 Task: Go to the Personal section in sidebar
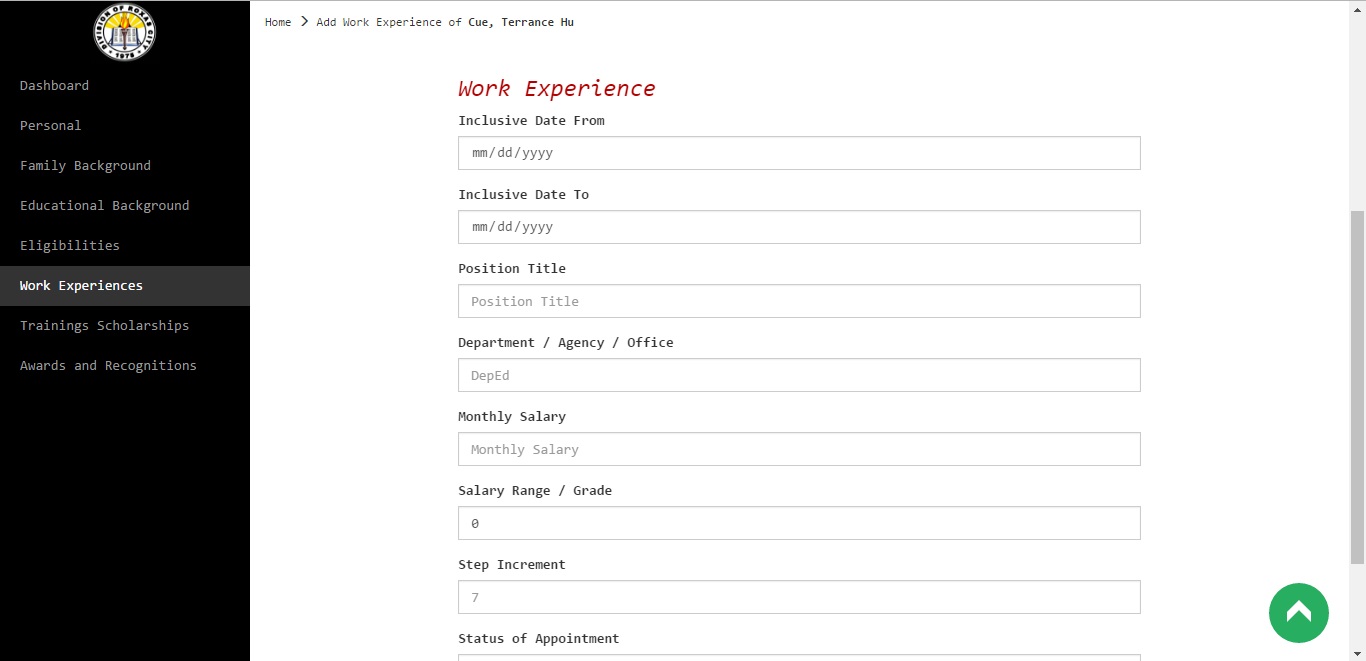point(51,126)
